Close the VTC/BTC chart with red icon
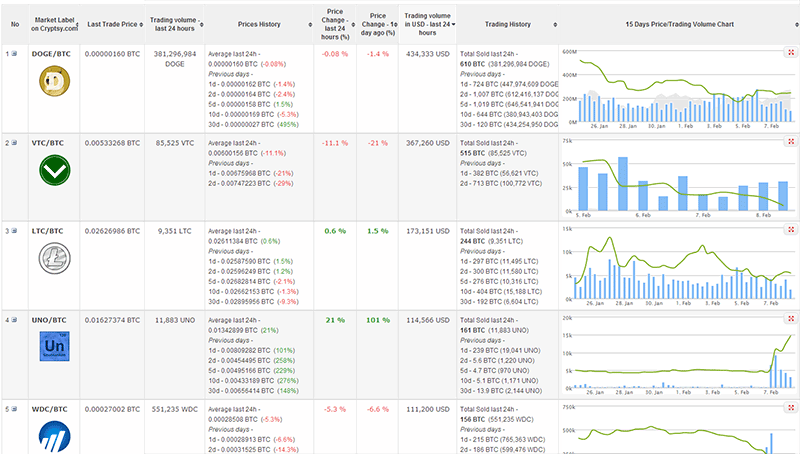Viewport: 800px width, 454px height. [x=791, y=142]
